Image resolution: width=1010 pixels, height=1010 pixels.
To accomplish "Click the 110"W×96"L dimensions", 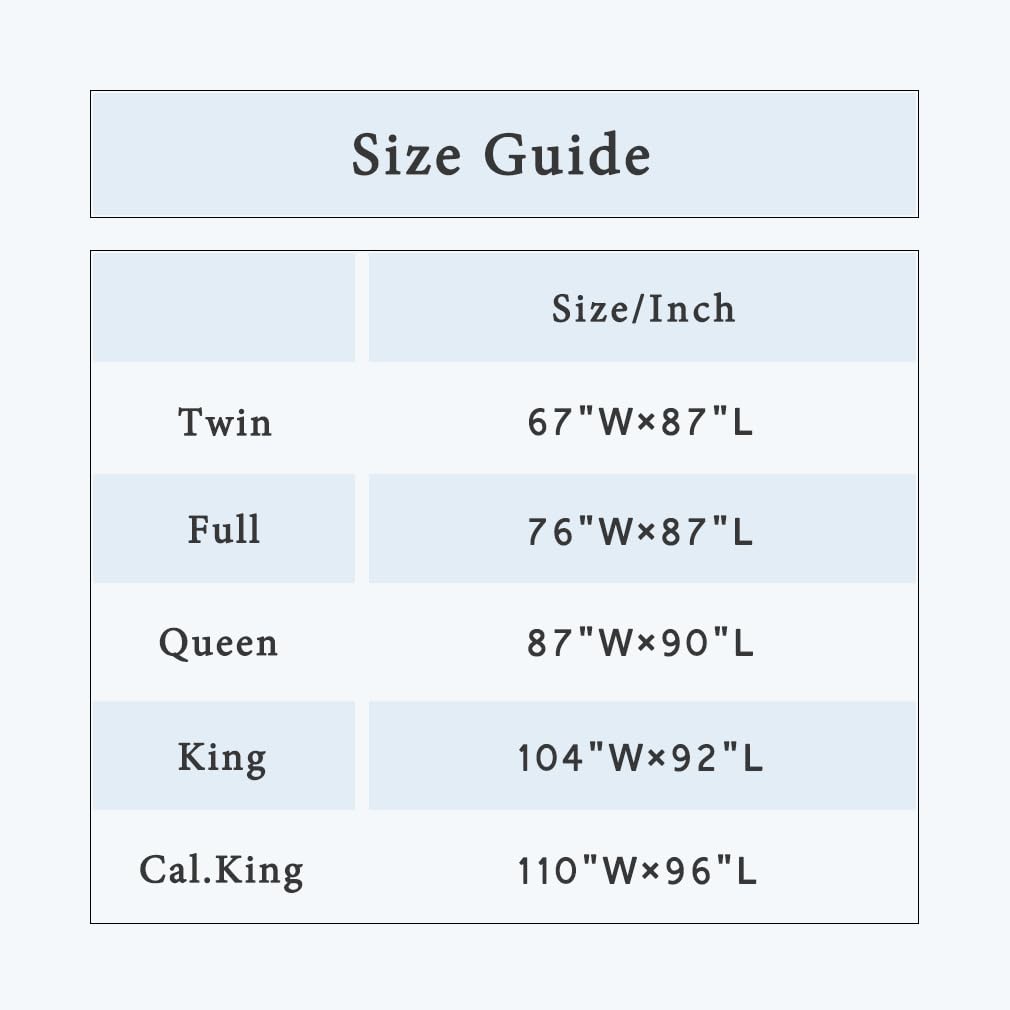I will pos(637,871).
